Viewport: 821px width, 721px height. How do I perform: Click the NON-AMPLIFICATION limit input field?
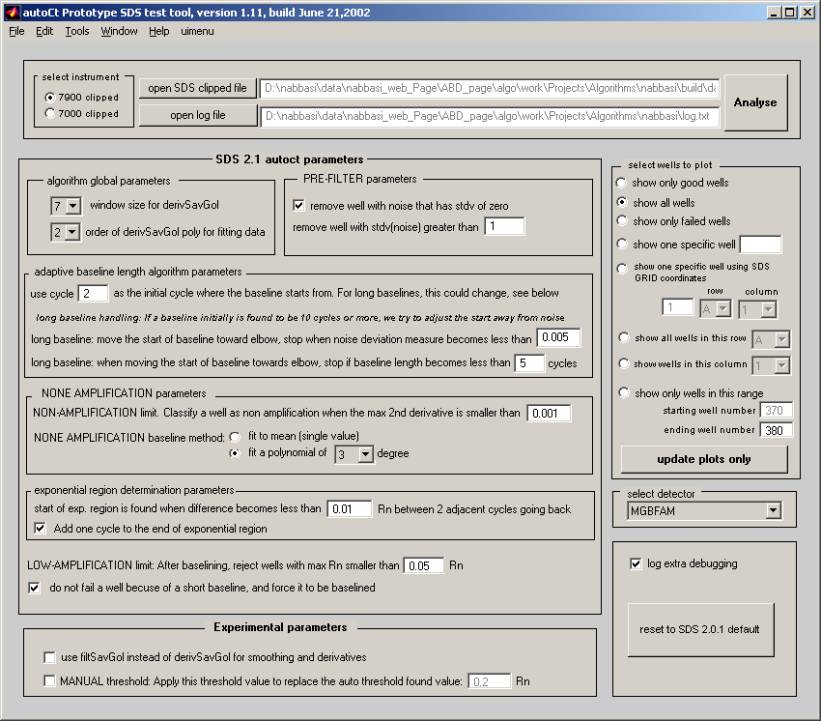pyautogui.click(x=548, y=413)
